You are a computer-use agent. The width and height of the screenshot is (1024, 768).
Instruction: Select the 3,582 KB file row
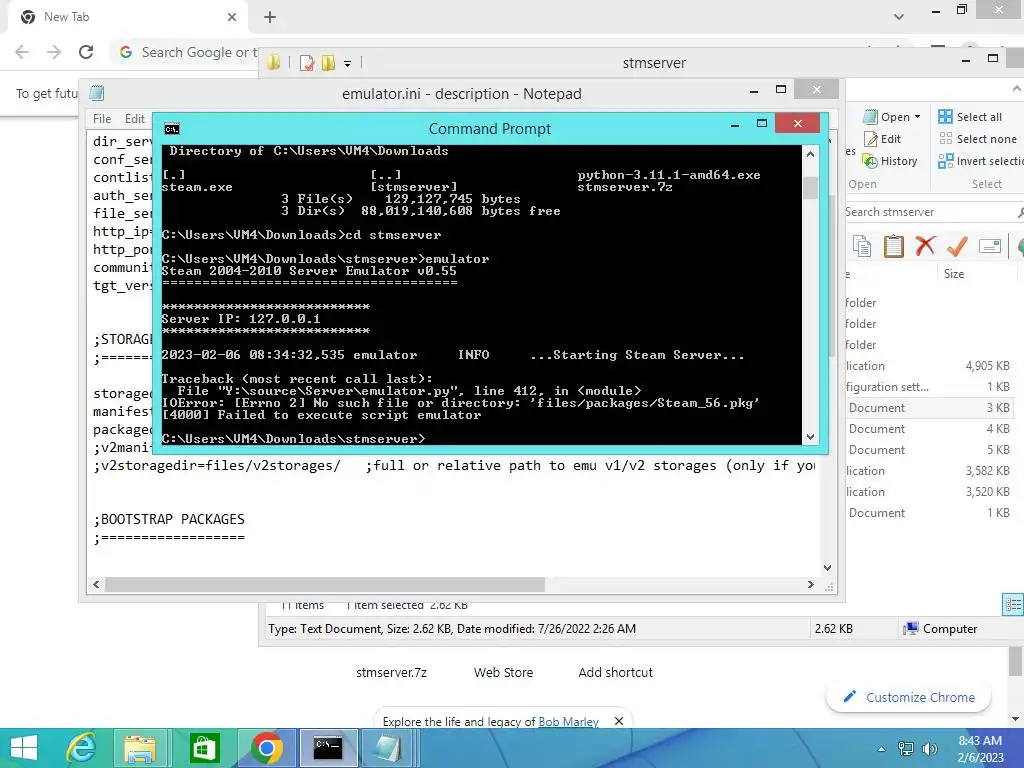pos(930,471)
